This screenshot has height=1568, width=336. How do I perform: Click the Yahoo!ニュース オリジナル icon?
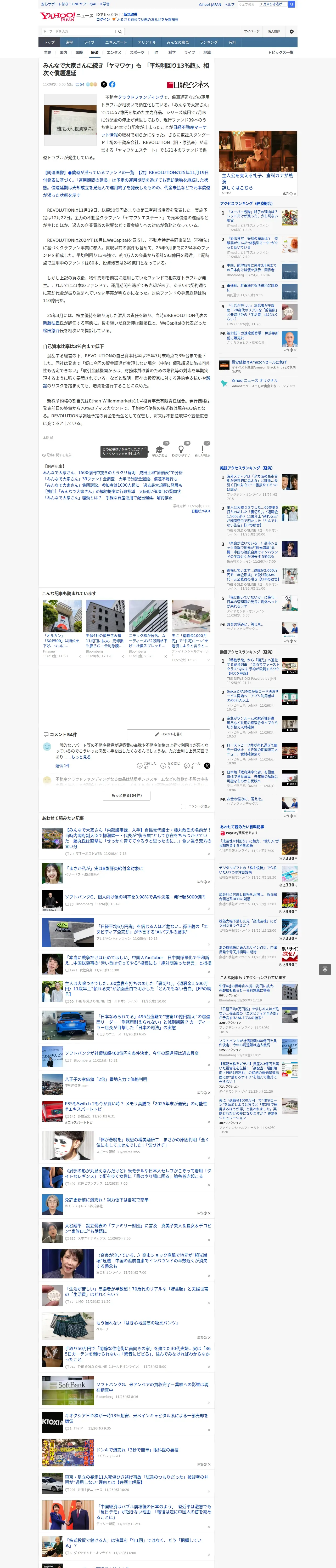click(225, 383)
